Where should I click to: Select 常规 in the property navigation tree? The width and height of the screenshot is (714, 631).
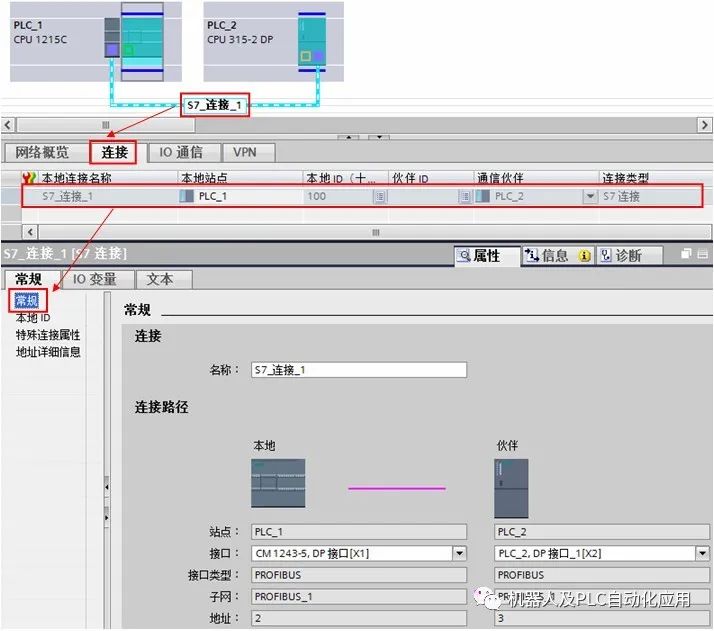pyautogui.click(x=27, y=300)
